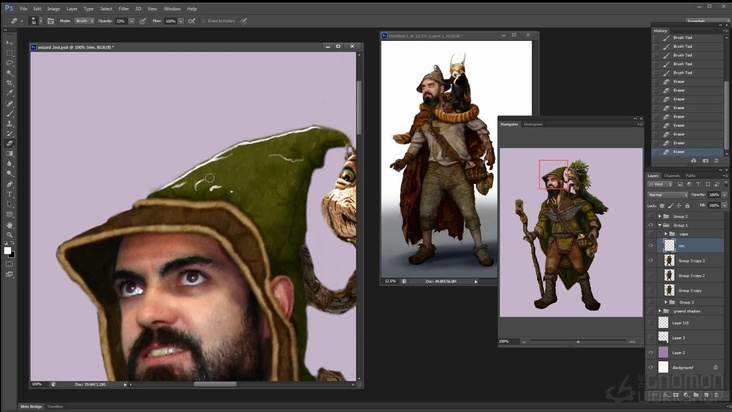Open the Opacity slider dropdown in options bar

click(x=132, y=21)
